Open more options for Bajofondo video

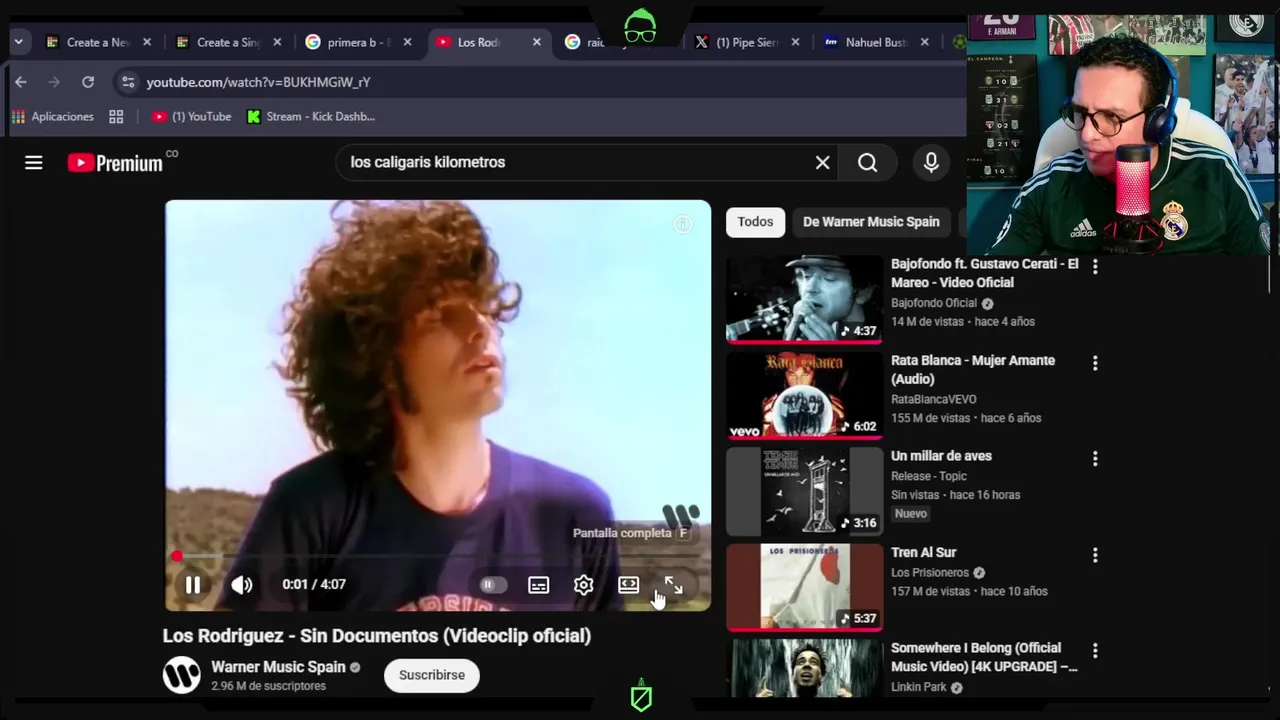click(1095, 267)
